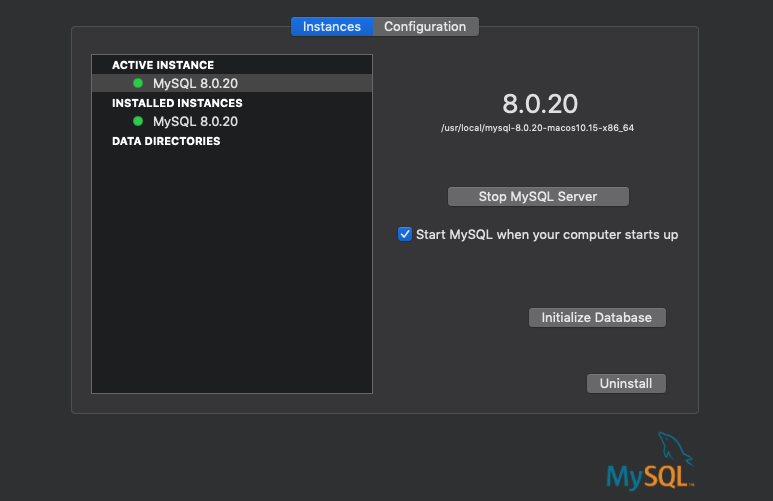Click the ACTIVE INSTANCE header
Screen dimensions: 773x501
pyautogui.click(x=163, y=65)
